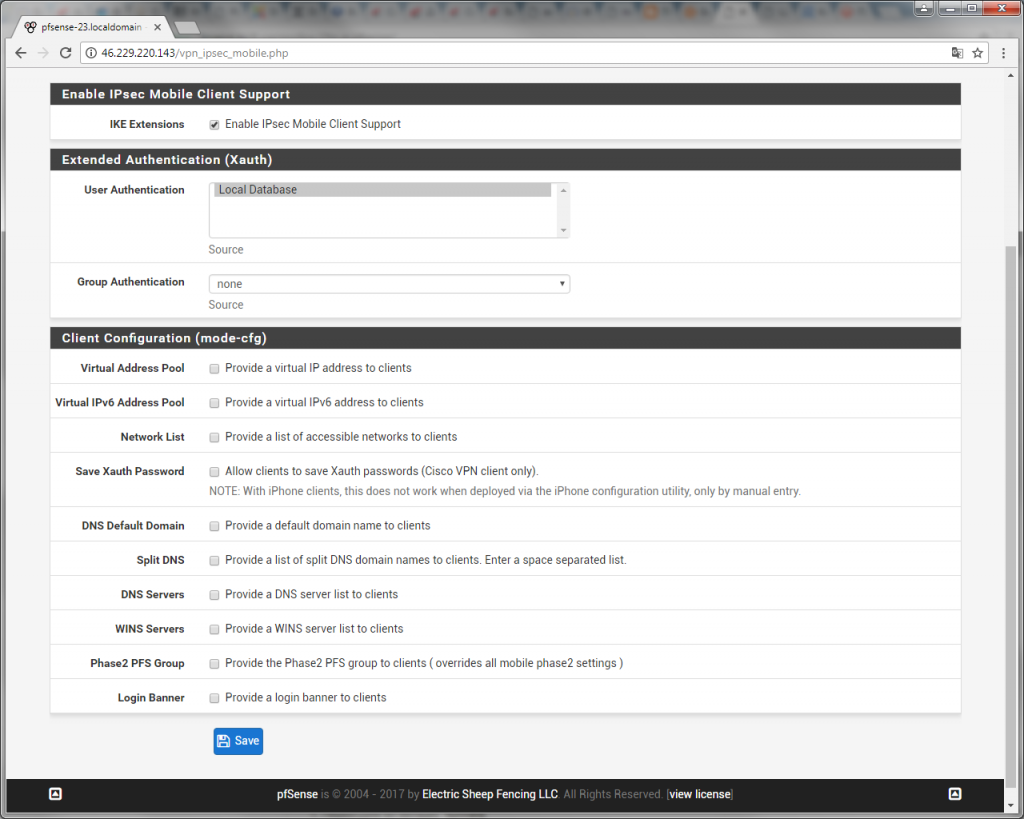Click the User Authentication list up arrow
This screenshot has height=819, width=1024.
[x=563, y=190]
